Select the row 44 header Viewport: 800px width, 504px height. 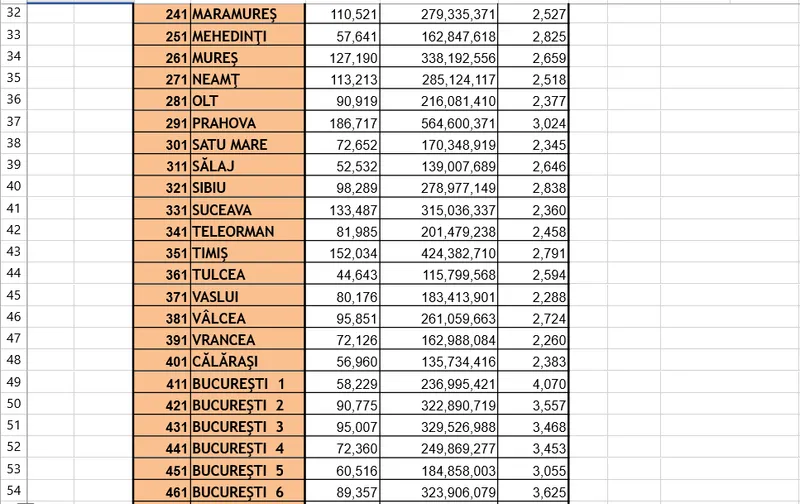coord(13,274)
